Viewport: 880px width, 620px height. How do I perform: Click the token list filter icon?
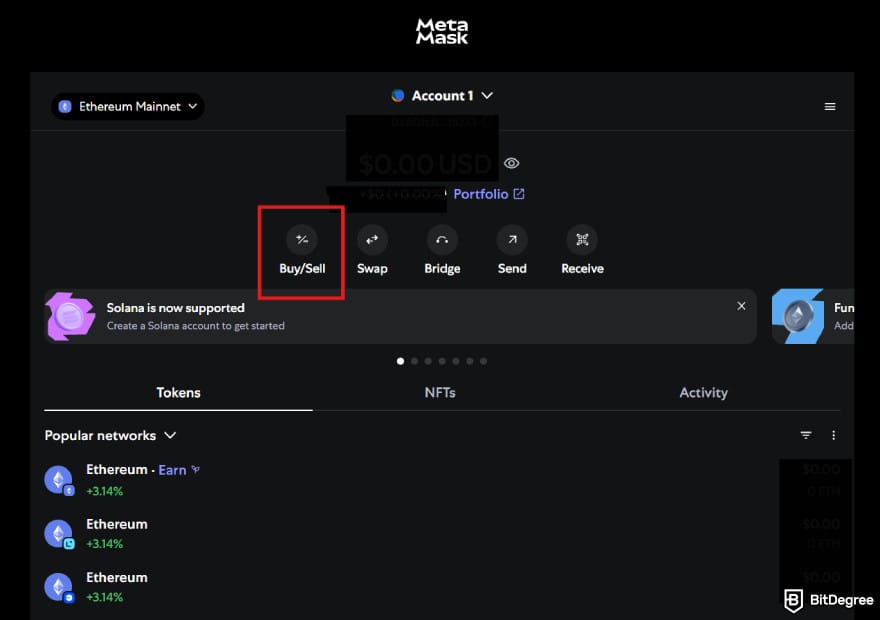point(806,435)
